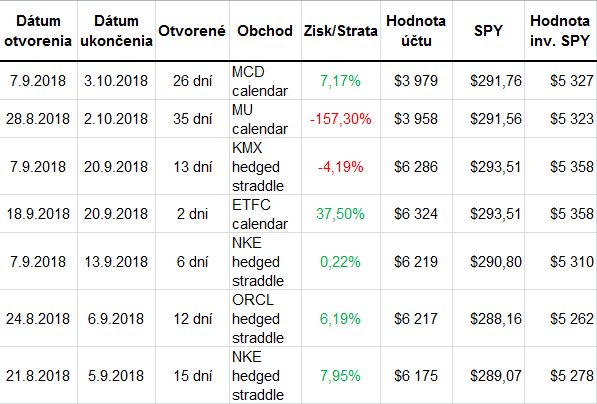
Task: Select the Dátum otvorenia column header
Action: coord(38,30)
